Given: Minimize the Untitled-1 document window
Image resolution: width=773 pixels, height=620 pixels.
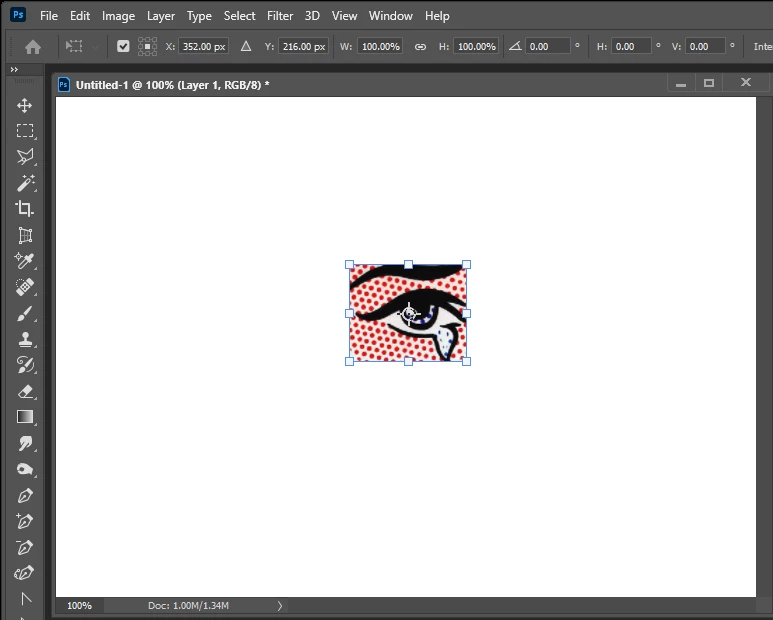Looking at the screenshot, I should 681,84.
